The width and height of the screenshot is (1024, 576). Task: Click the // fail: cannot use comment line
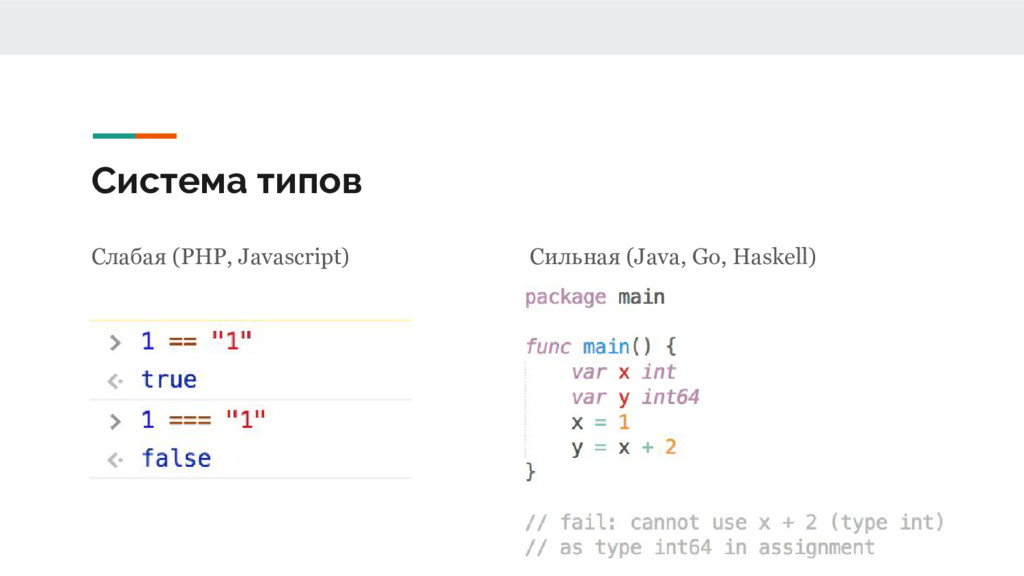click(x=735, y=522)
